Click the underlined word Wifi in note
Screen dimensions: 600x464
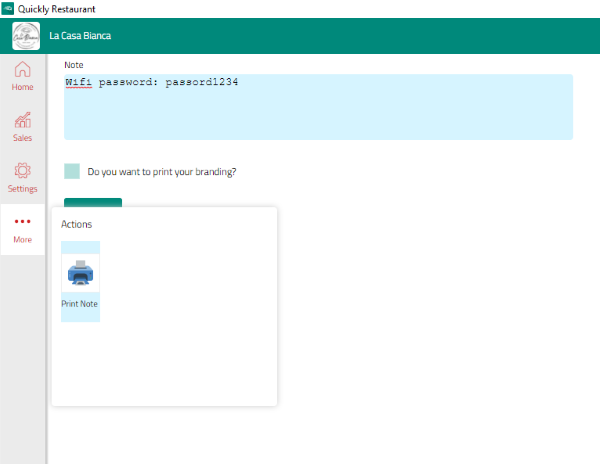[x=78, y=82]
